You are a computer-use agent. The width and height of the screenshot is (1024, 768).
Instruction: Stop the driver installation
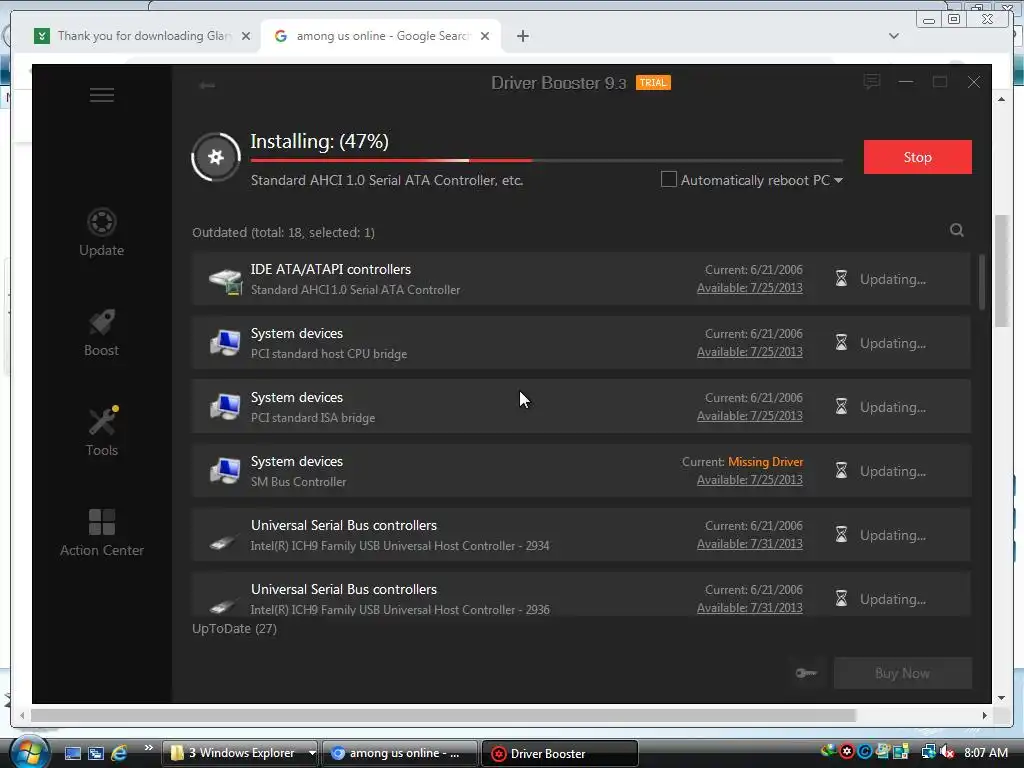click(918, 157)
